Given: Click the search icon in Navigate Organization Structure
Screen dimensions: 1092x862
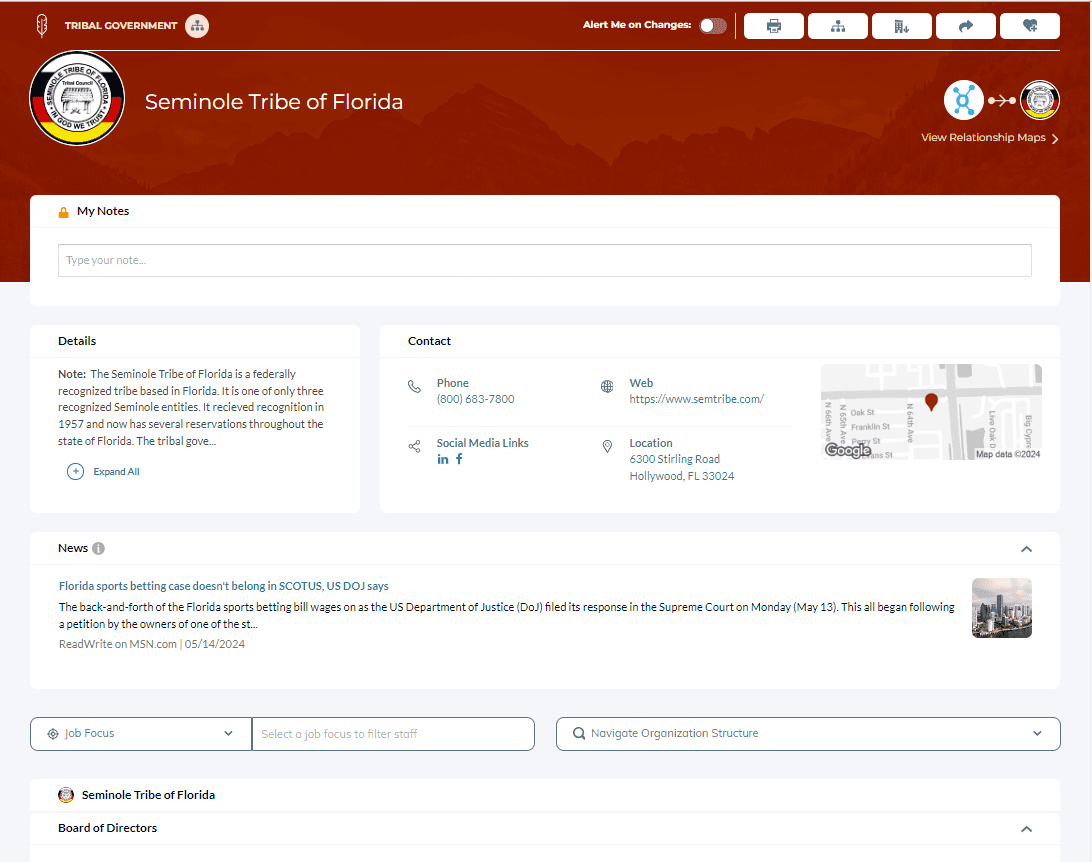Looking at the screenshot, I should click(579, 734).
